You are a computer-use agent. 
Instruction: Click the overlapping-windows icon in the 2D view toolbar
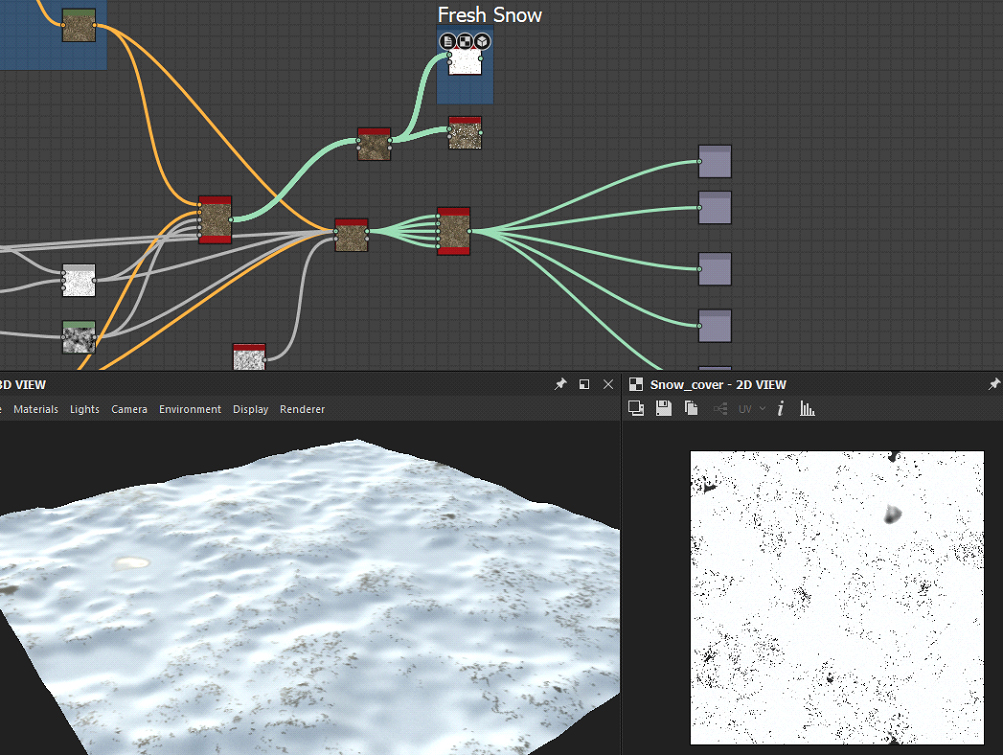(x=635, y=408)
